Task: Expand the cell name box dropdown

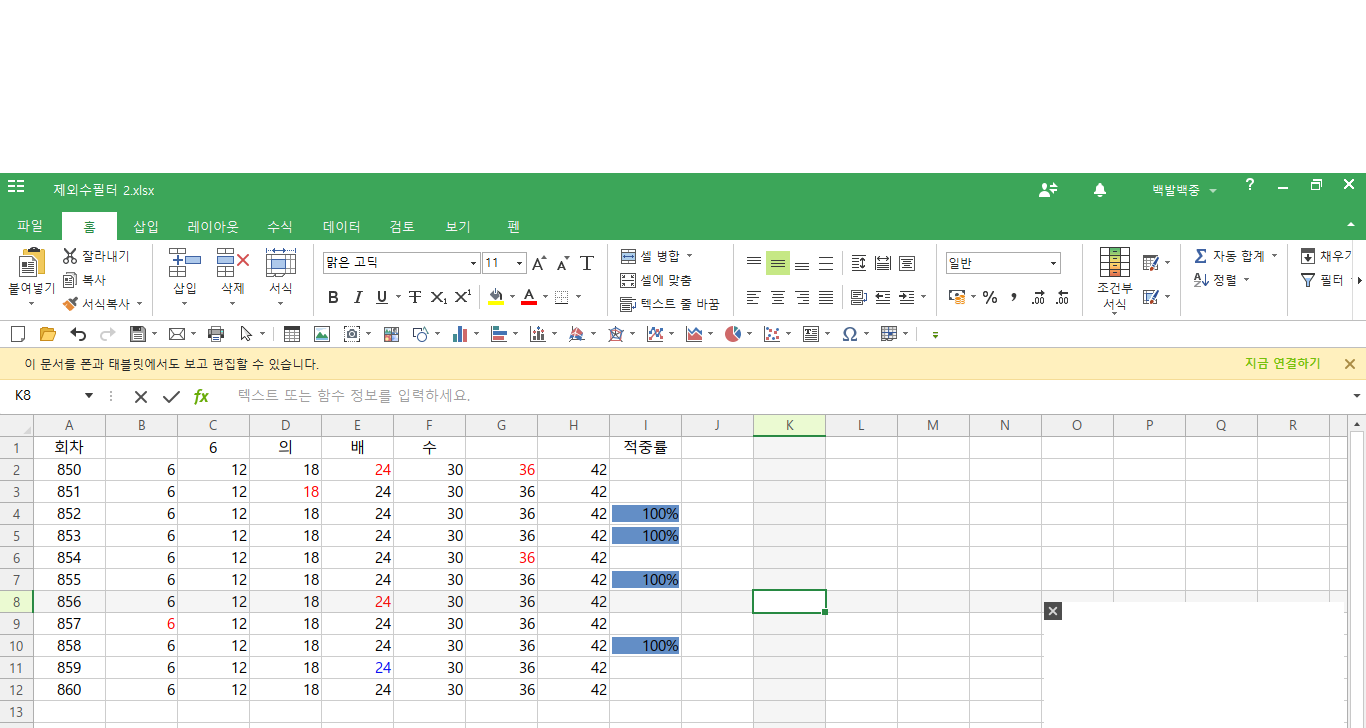Action: click(88, 396)
